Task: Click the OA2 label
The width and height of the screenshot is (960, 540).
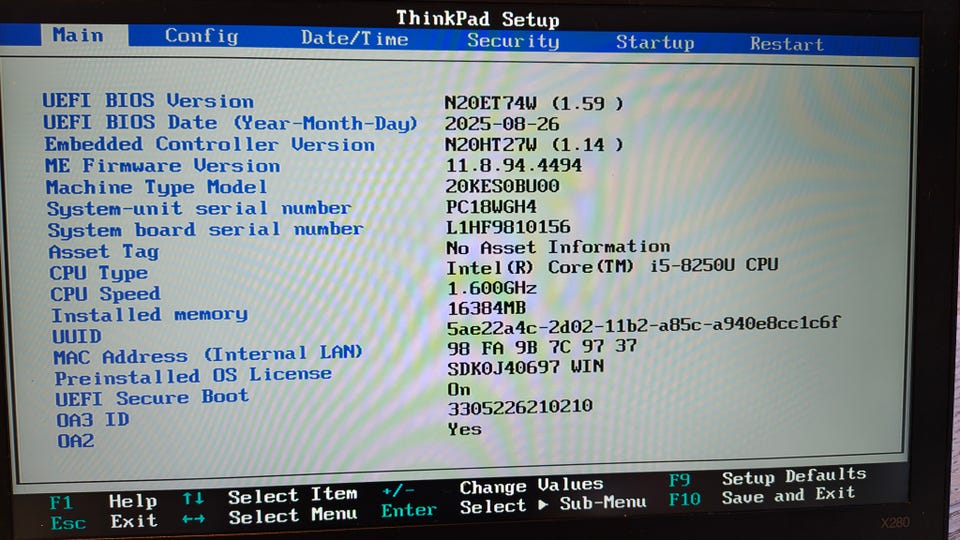Action: pyautogui.click(x=76, y=441)
